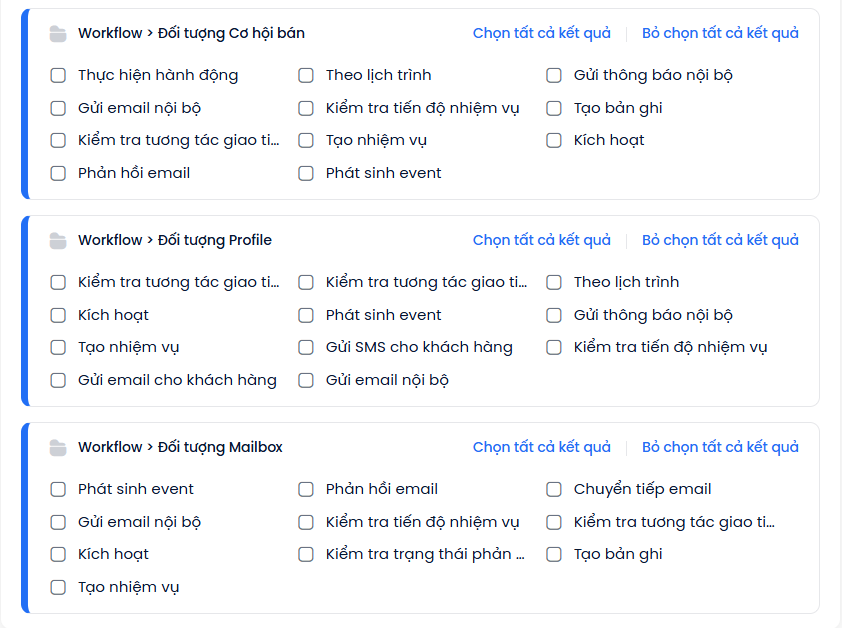Enable Phát sinh event under Profile
The image size is (842, 628).
click(x=306, y=315)
